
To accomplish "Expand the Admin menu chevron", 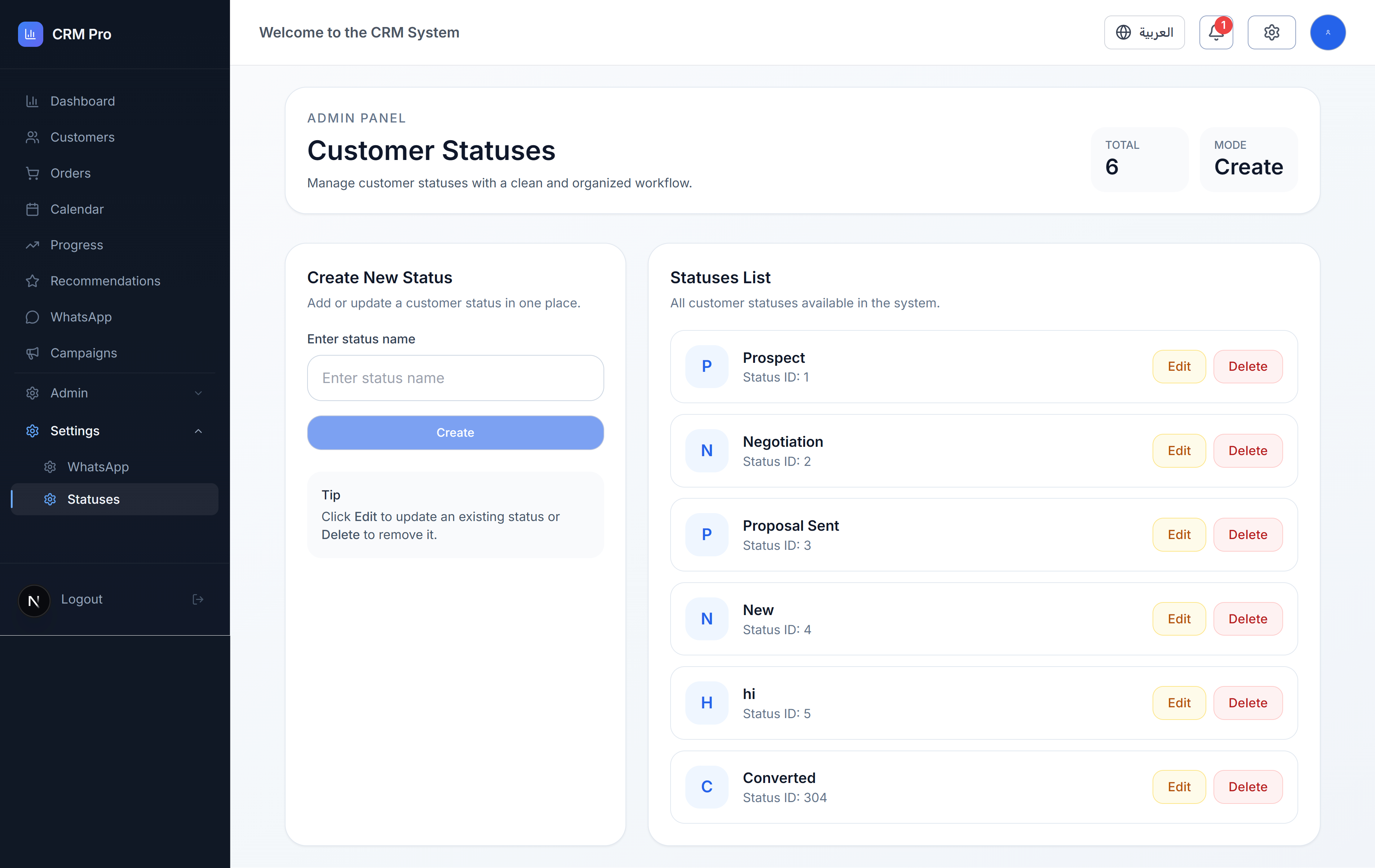I will (x=198, y=393).
